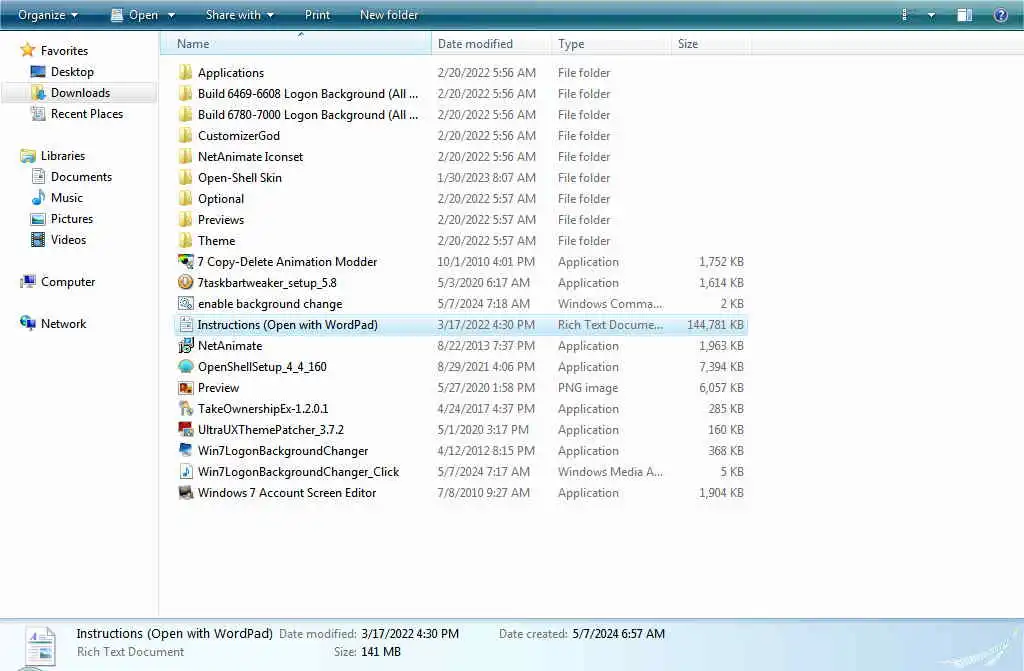Click the OpenShellSetup_4_4_160 icon
The width and height of the screenshot is (1024, 671).
[185, 366]
